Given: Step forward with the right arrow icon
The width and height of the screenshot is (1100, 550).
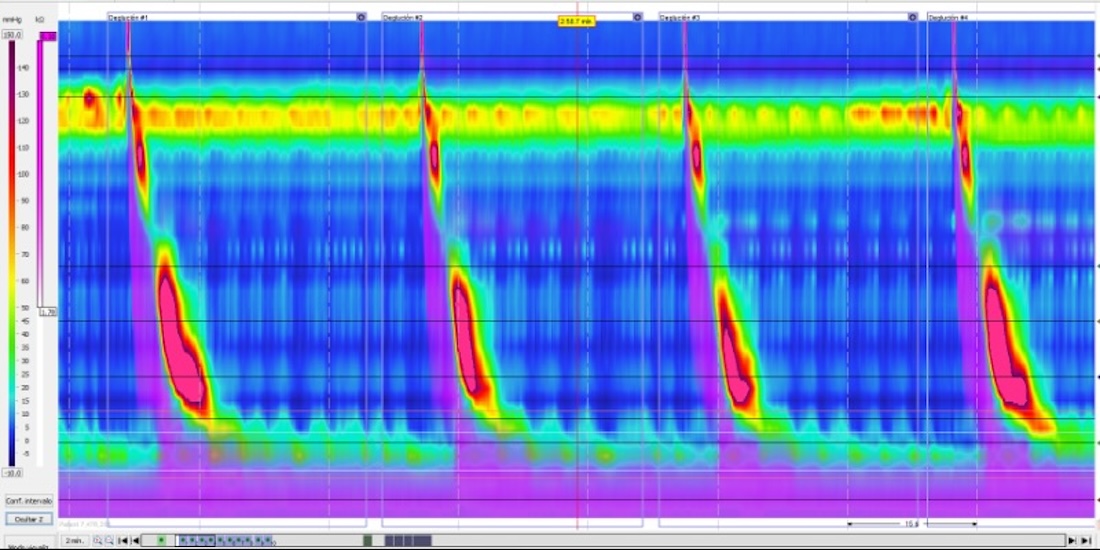Looking at the screenshot, I should (x=1072, y=540).
